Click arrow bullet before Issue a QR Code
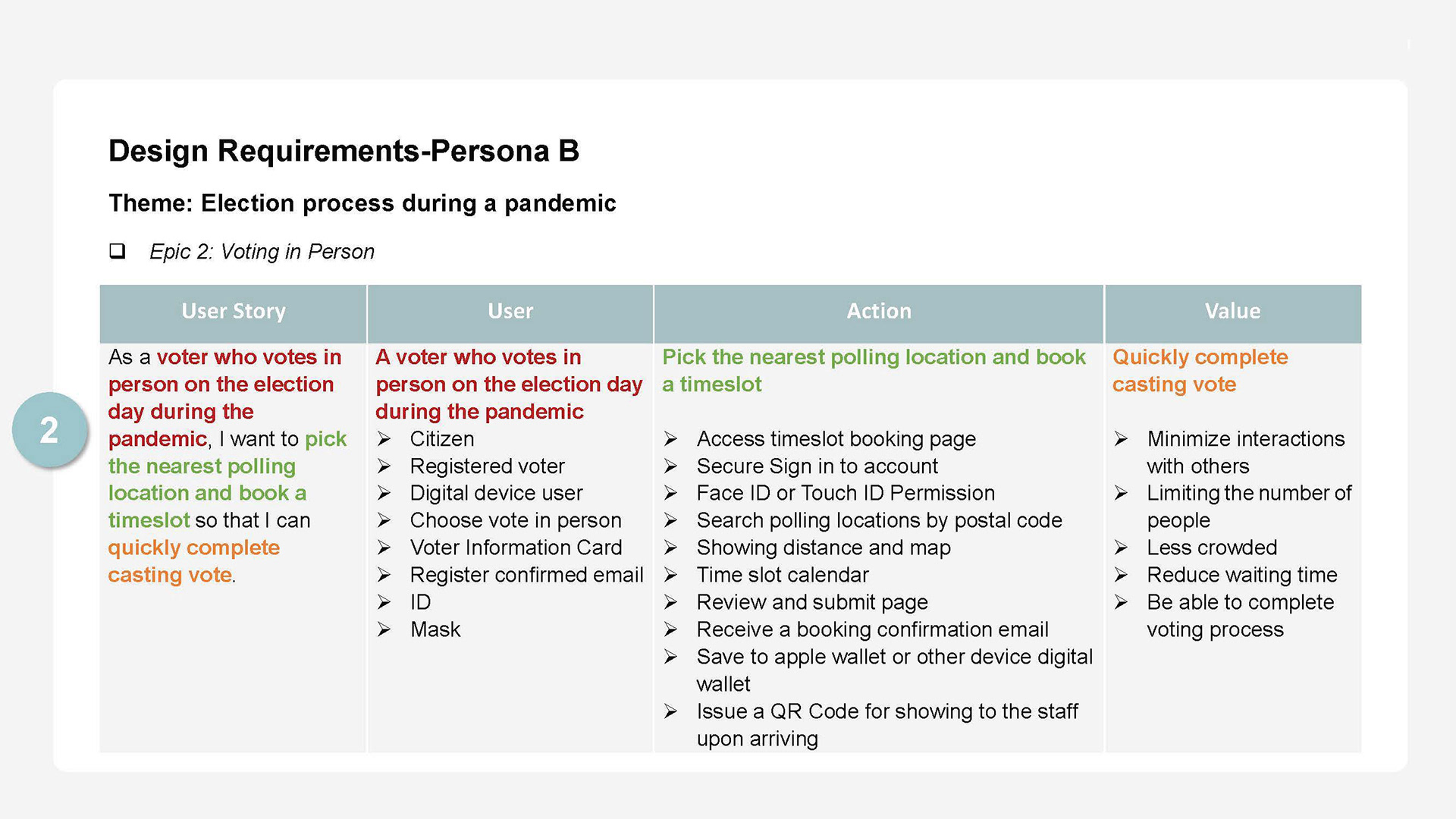Image resolution: width=1456 pixels, height=819 pixels. click(670, 711)
